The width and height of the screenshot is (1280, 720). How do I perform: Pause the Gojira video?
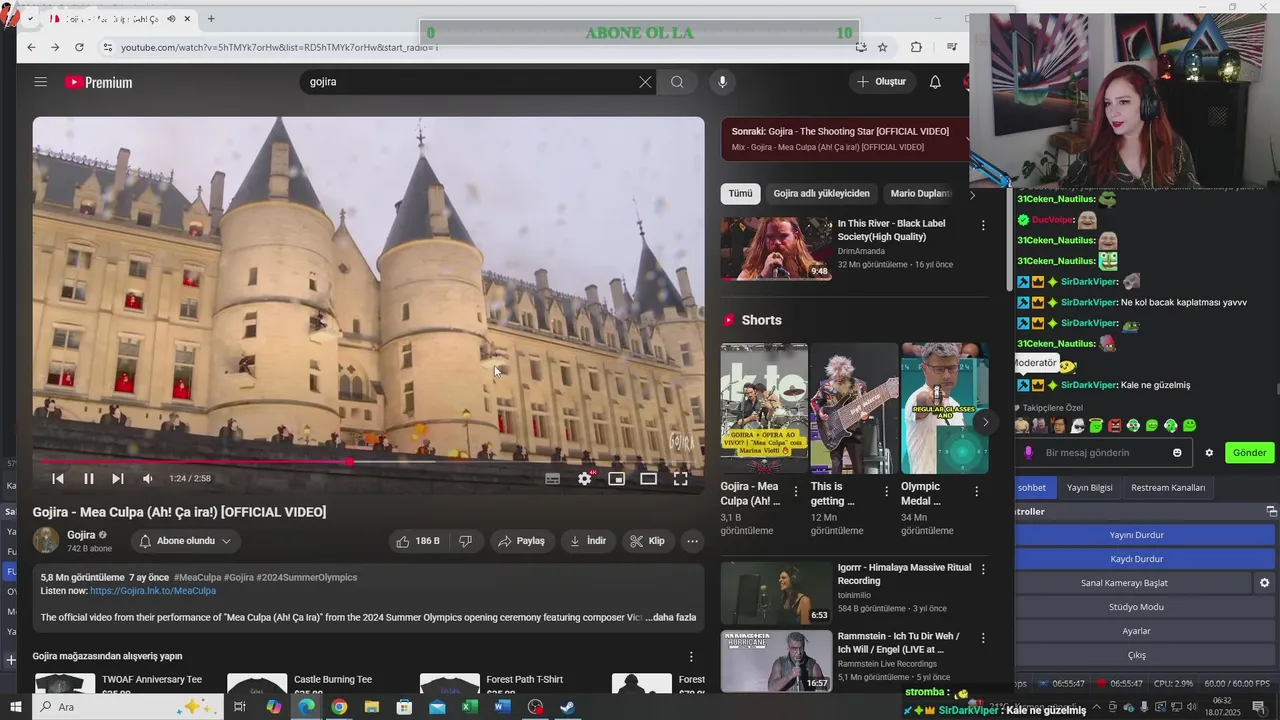click(x=88, y=479)
